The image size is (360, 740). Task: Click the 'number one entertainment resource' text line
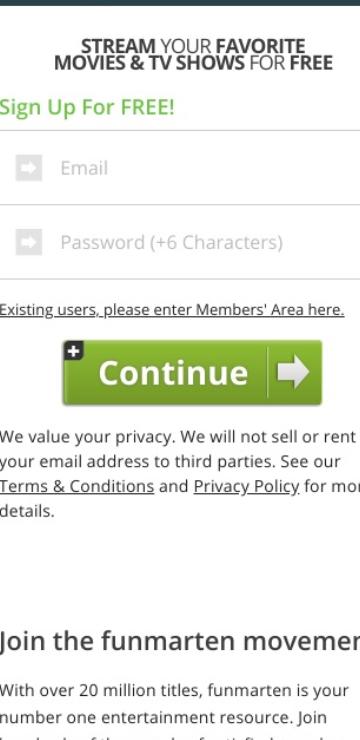[163, 717]
